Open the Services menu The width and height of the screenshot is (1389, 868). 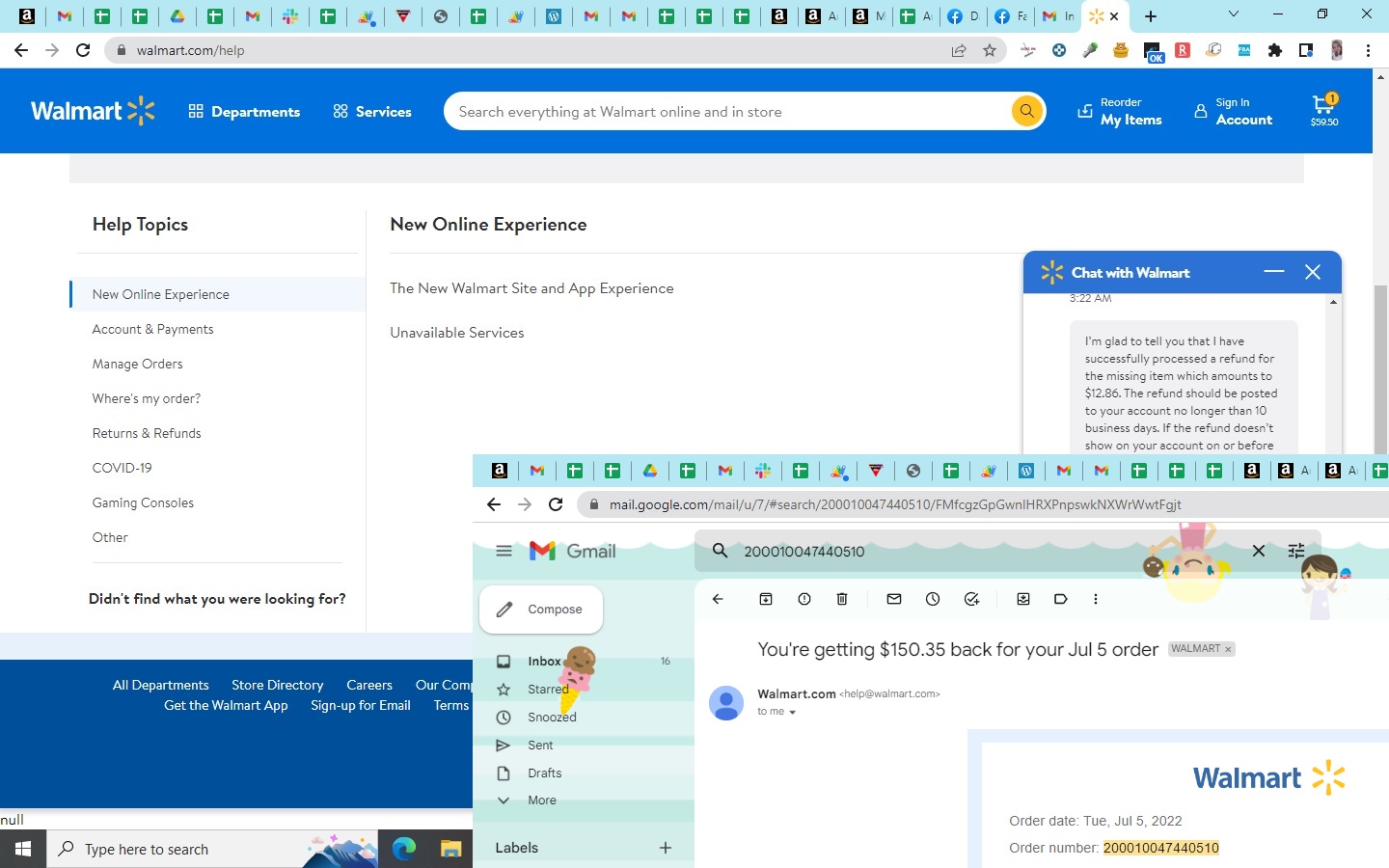pos(372,112)
